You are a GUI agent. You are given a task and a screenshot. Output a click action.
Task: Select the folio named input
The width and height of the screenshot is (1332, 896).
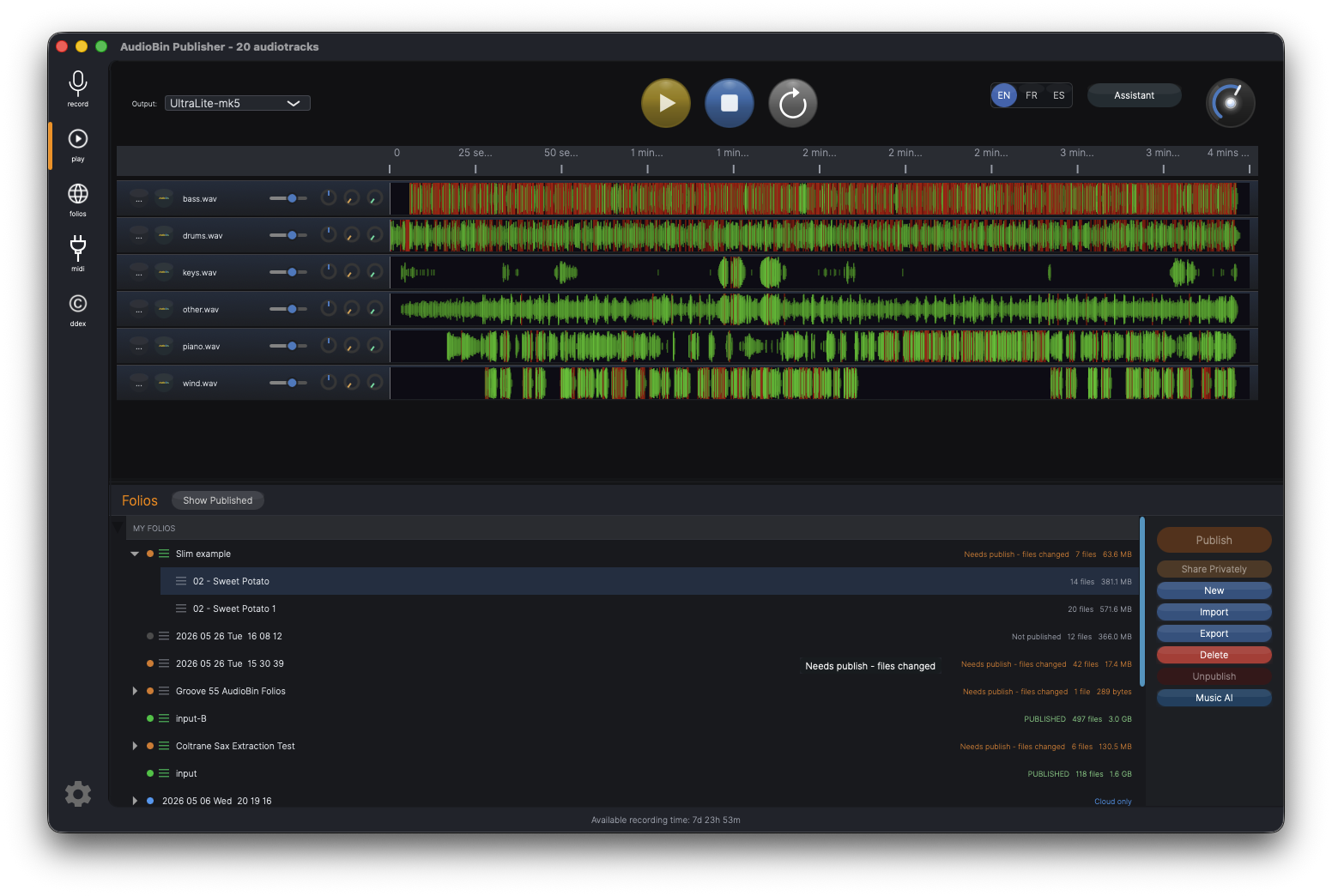coord(186,773)
